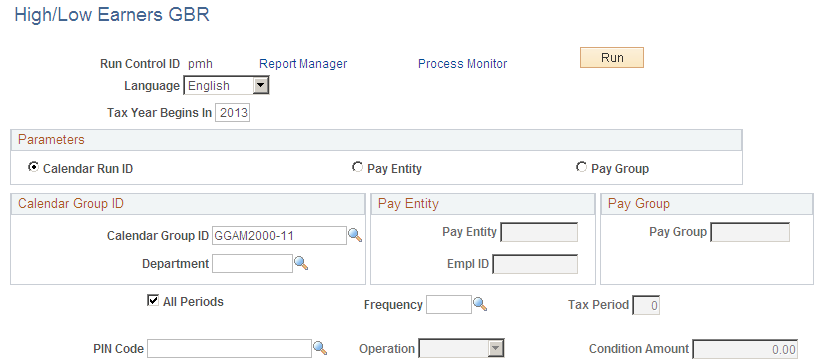Click the Tax Year Begins In field
This screenshot has height=364, width=825.
click(x=233, y=113)
